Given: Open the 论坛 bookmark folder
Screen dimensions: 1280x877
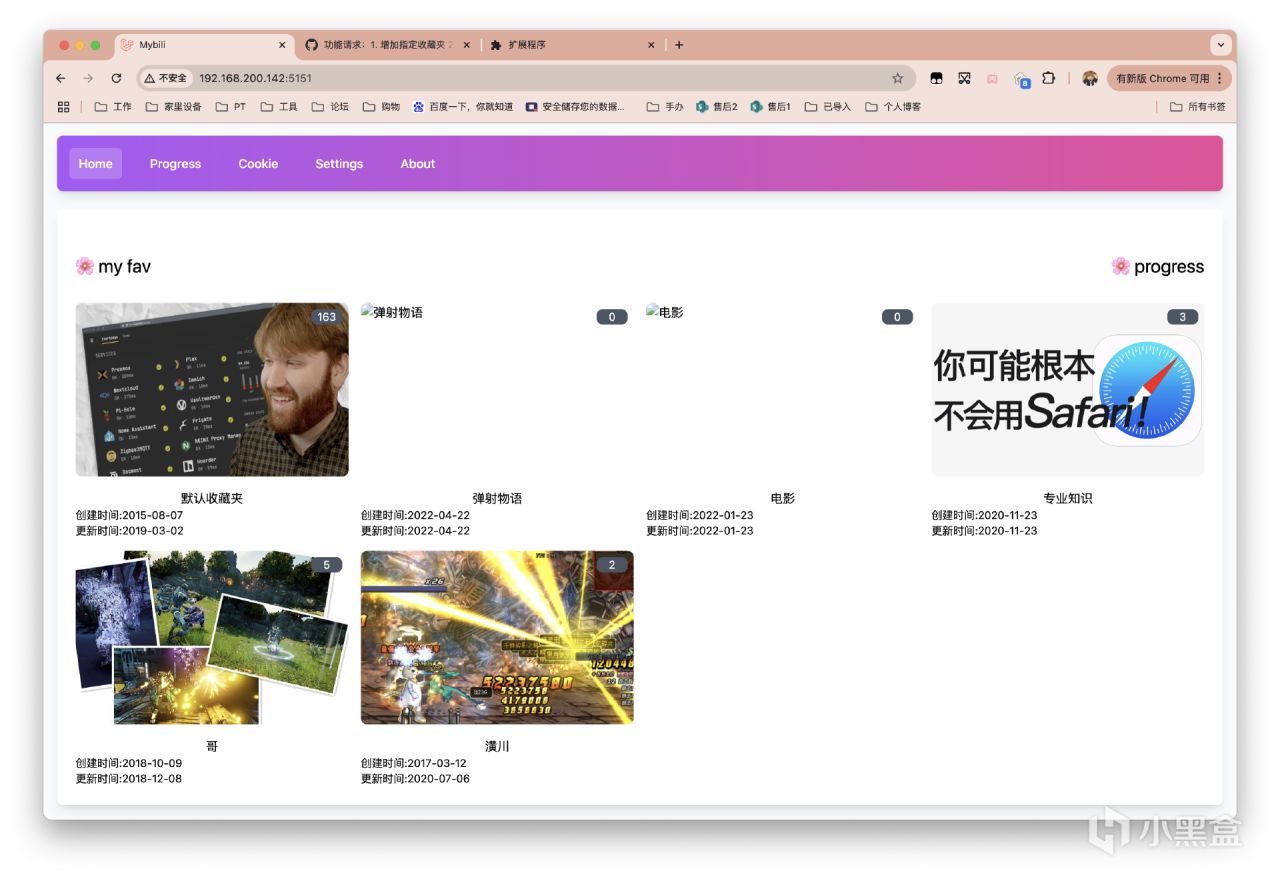Looking at the screenshot, I should click(x=330, y=107).
